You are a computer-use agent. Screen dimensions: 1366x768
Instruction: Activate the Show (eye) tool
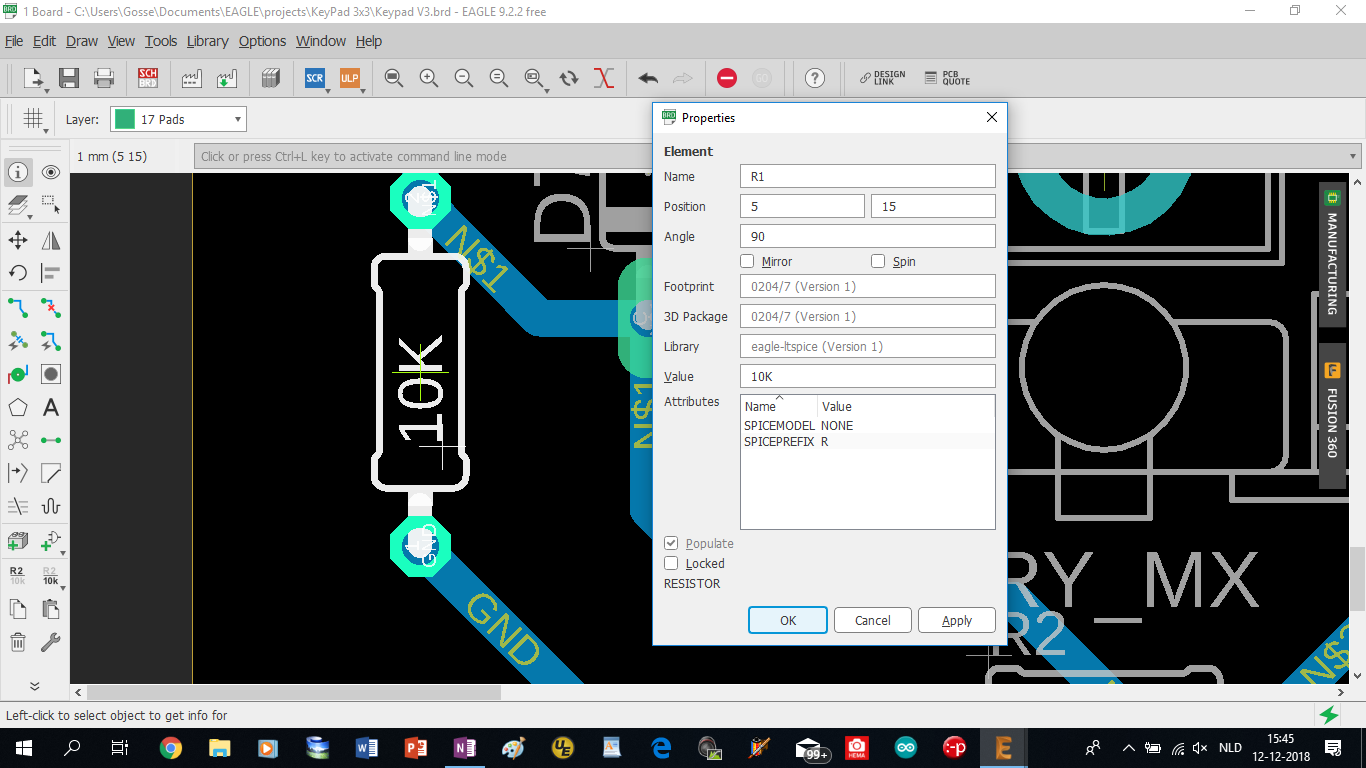tap(51, 172)
